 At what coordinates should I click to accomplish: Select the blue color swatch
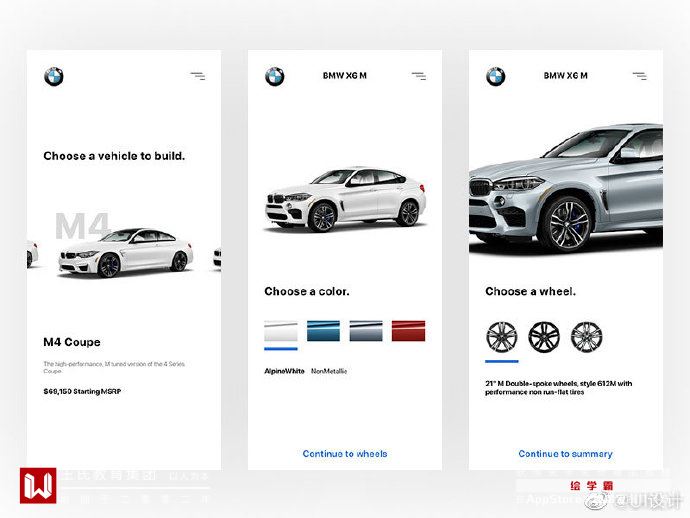point(323,331)
